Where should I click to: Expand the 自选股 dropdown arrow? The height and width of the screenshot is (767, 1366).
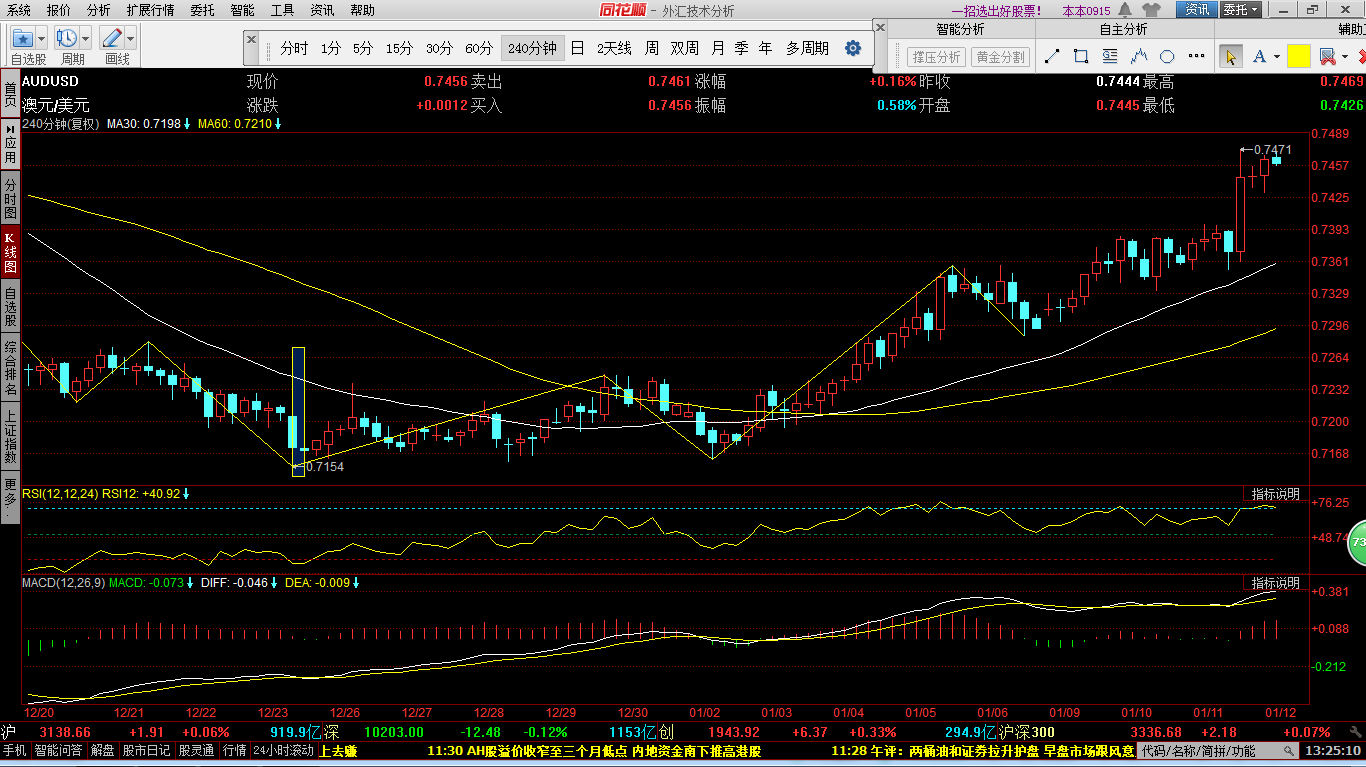[x=43, y=38]
